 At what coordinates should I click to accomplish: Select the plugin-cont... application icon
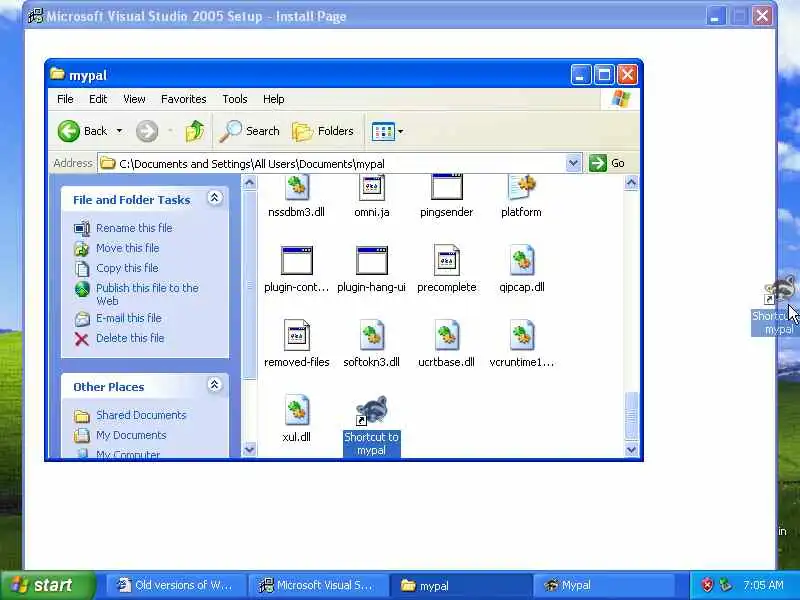296,261
